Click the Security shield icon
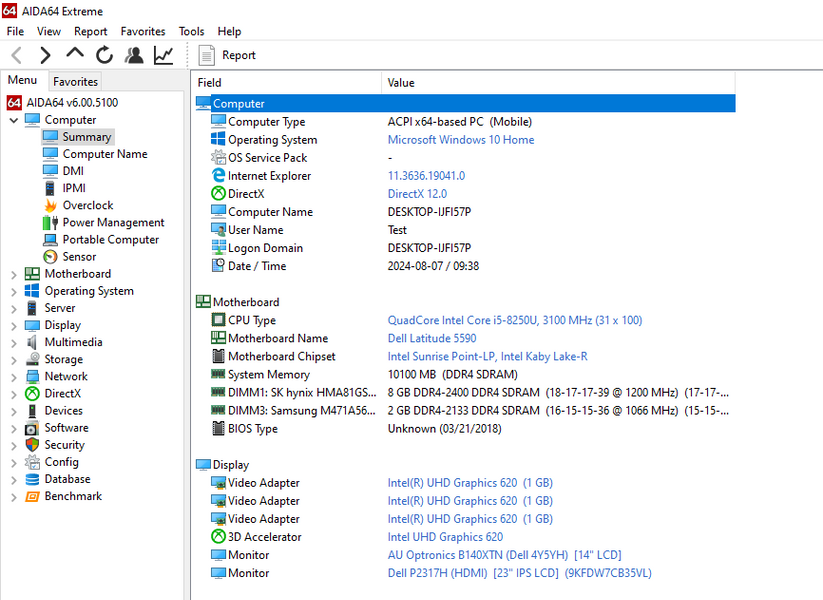The image size is (823, 600). point(32,445)
